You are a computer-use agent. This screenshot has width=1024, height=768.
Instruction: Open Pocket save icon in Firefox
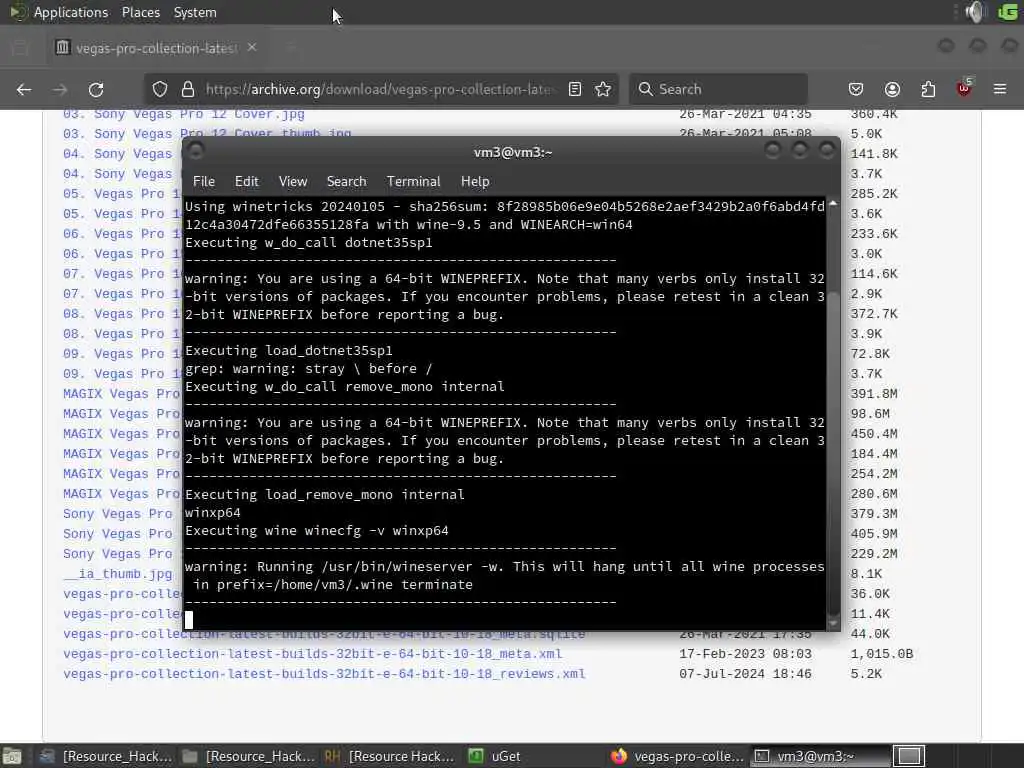(x=856, y=89)
